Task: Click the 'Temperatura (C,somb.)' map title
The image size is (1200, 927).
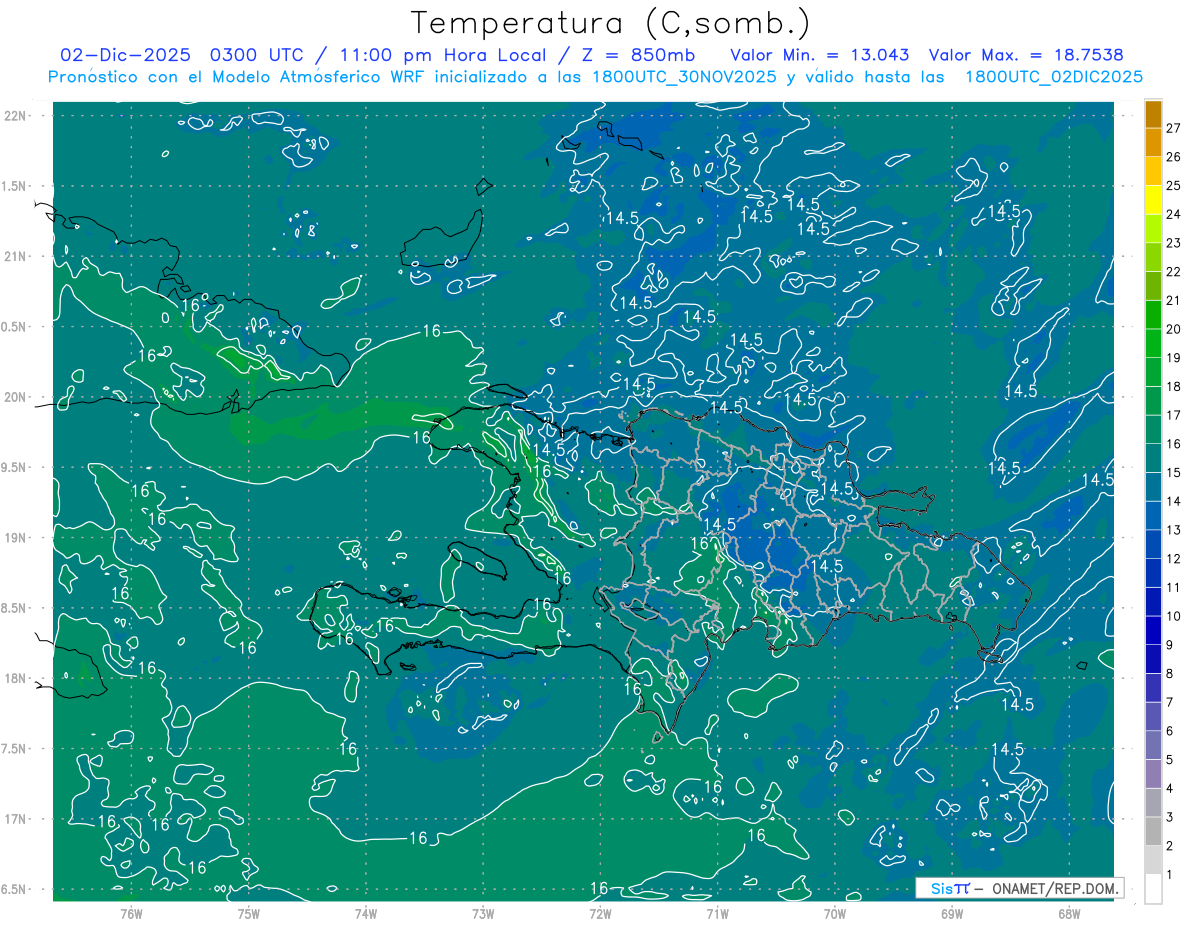Action: tap(611, 23)
